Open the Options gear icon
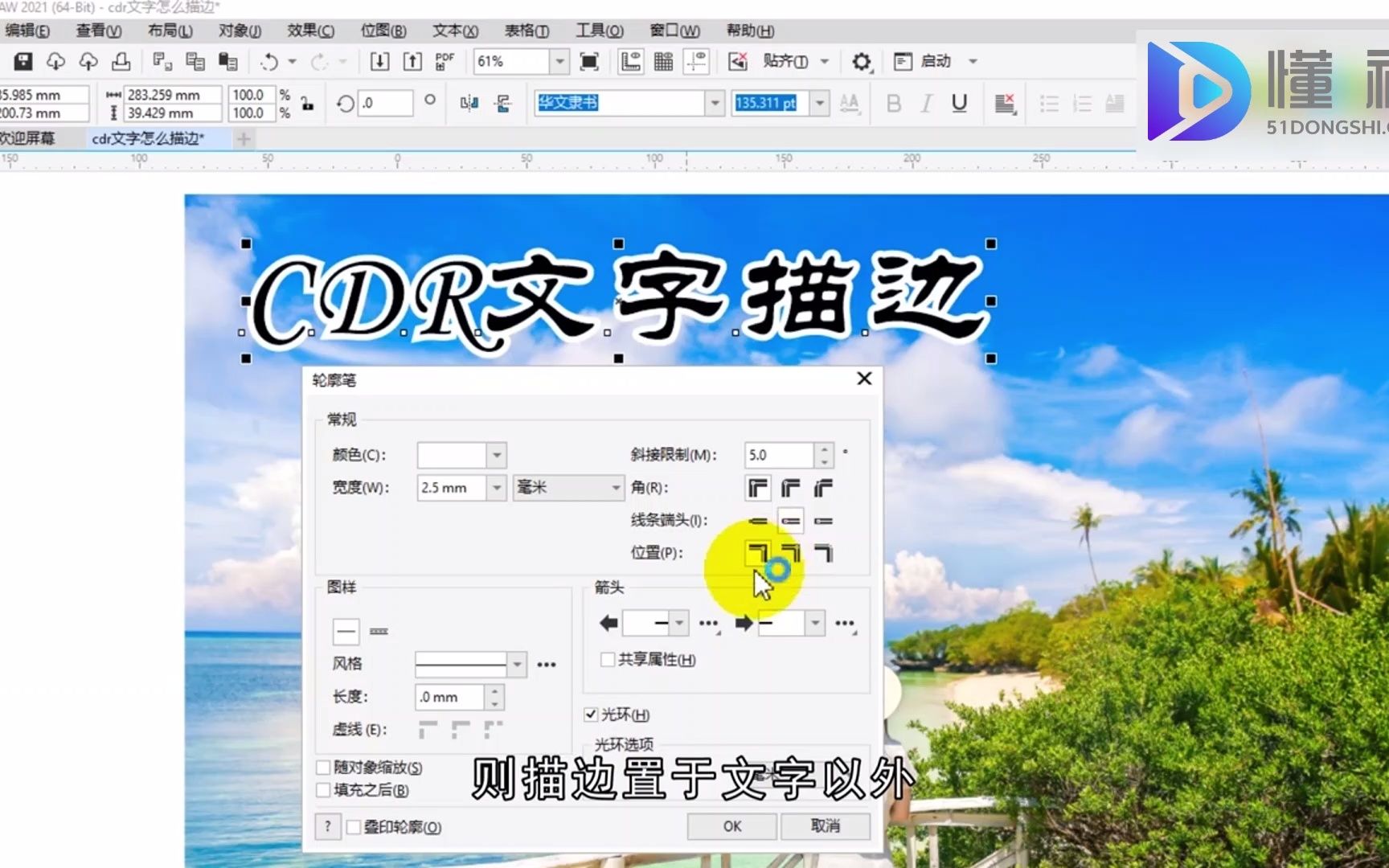The height and width of the screenshot is (868, 1389). click(862, 61)
